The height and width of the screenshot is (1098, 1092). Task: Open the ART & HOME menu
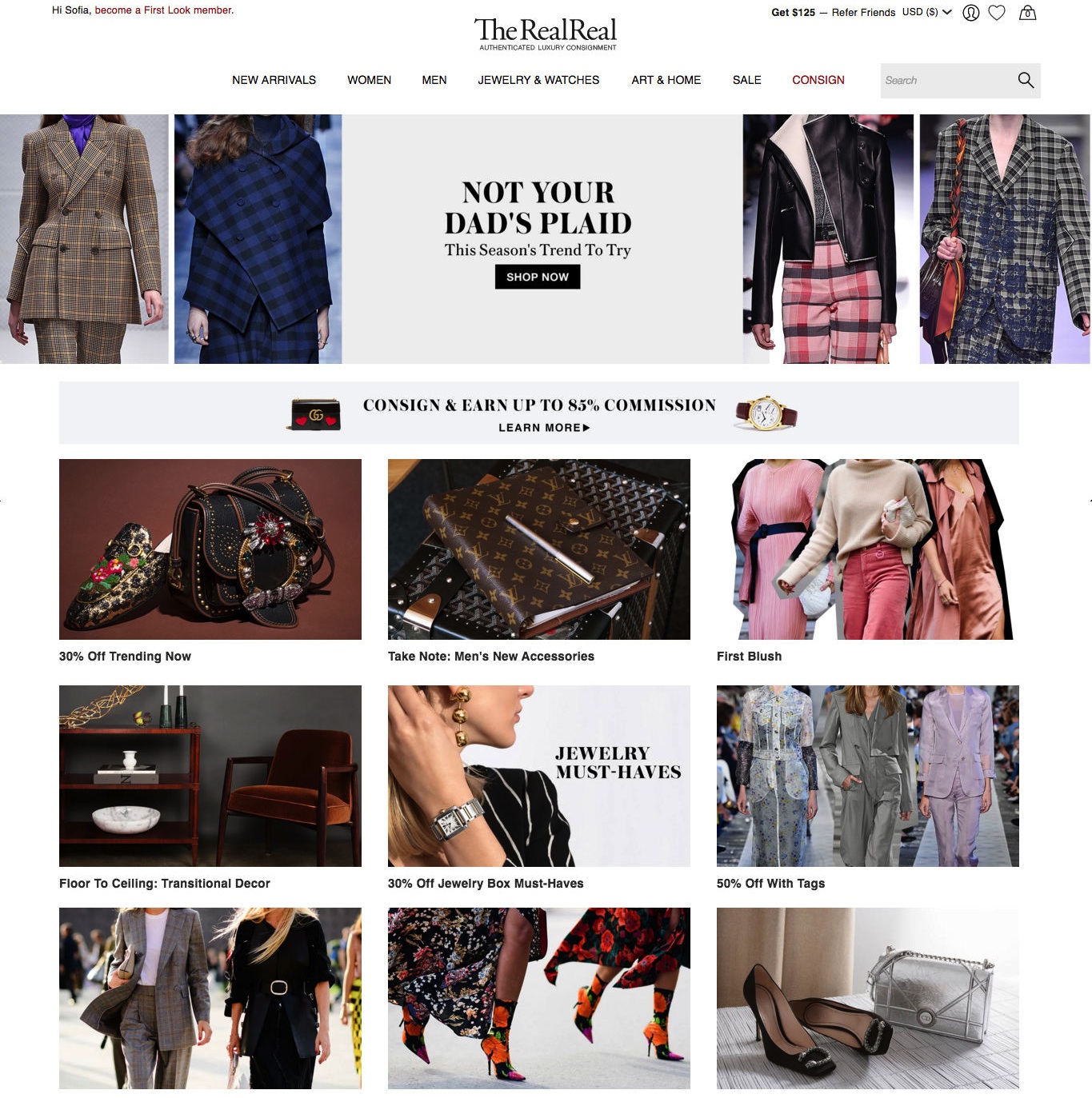pos(666,80)
